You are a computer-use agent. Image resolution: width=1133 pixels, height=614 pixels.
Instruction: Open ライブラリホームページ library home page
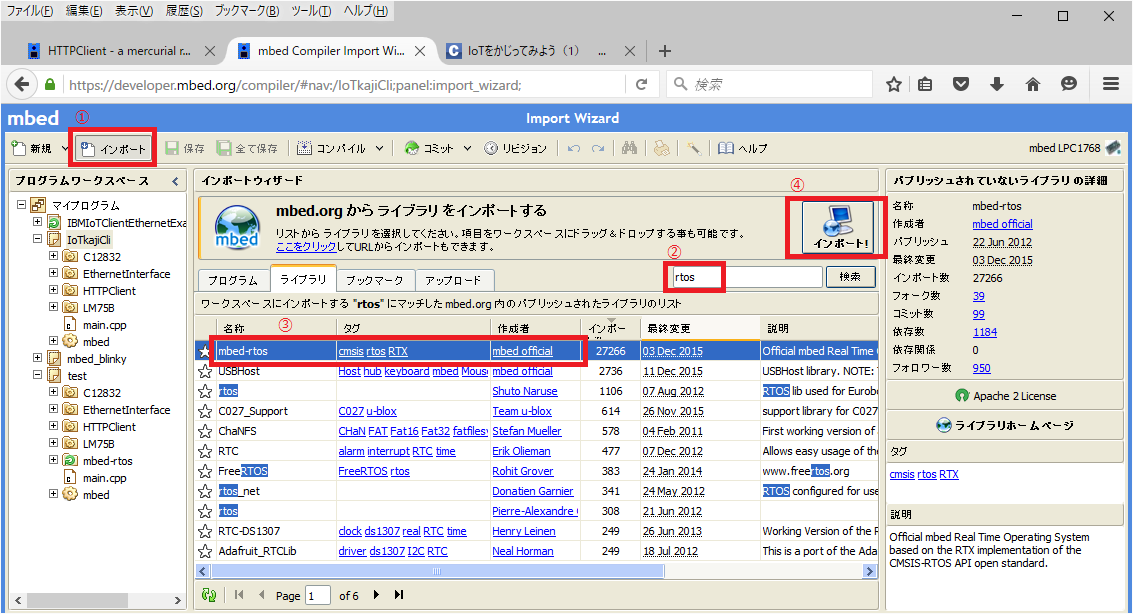[x=1005, y=425]
